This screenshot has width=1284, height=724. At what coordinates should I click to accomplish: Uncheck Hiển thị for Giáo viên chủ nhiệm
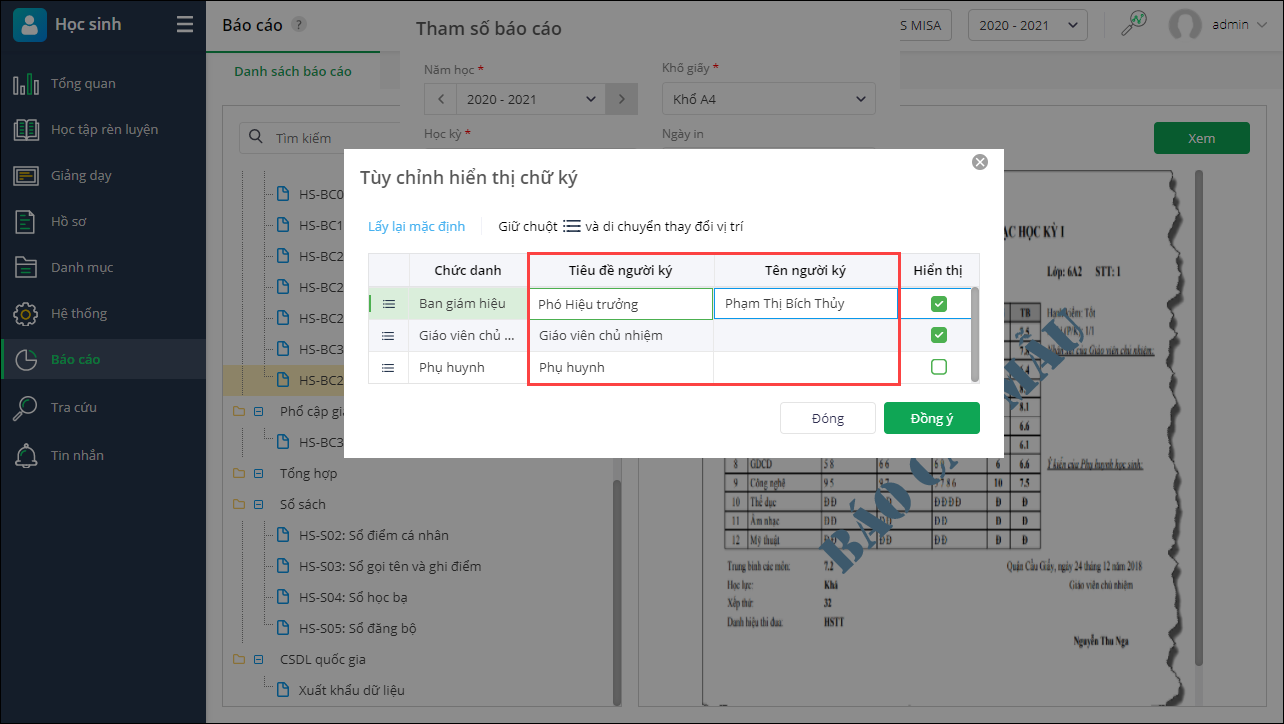point(939,335)
